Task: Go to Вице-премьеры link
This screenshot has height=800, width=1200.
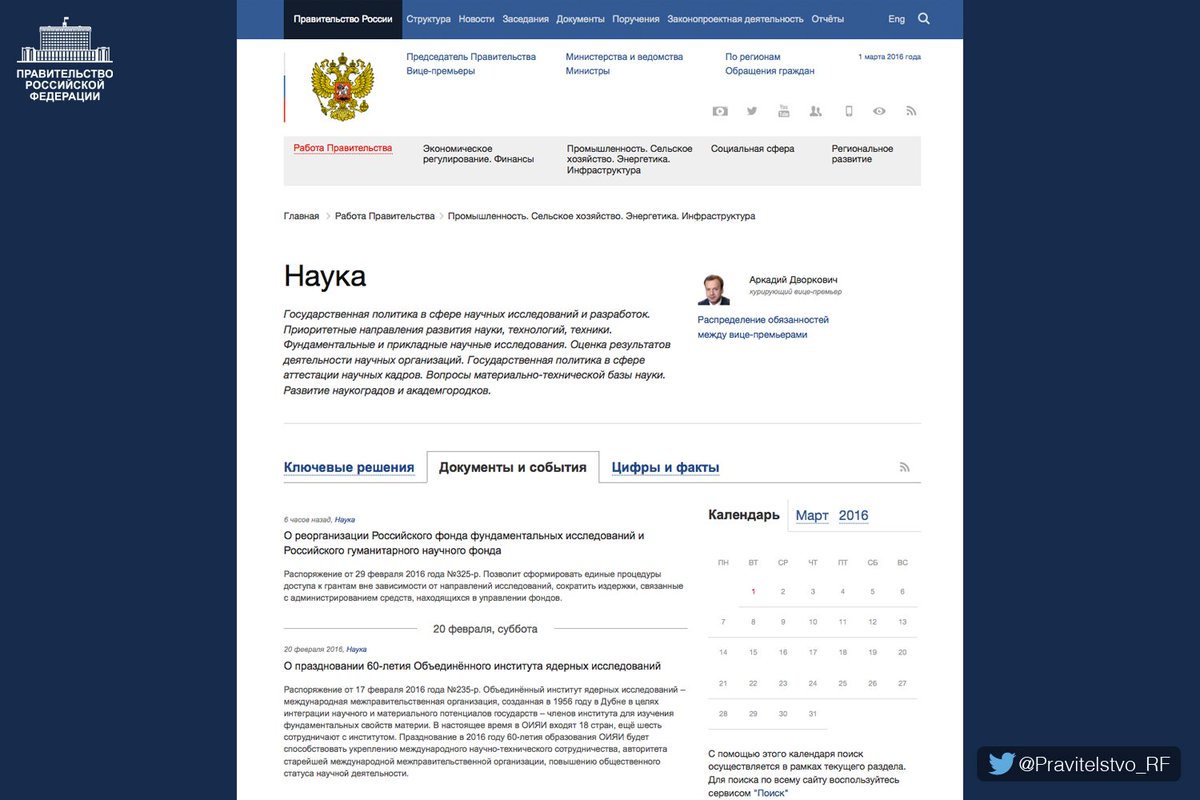Action: [x=441, y=71]
